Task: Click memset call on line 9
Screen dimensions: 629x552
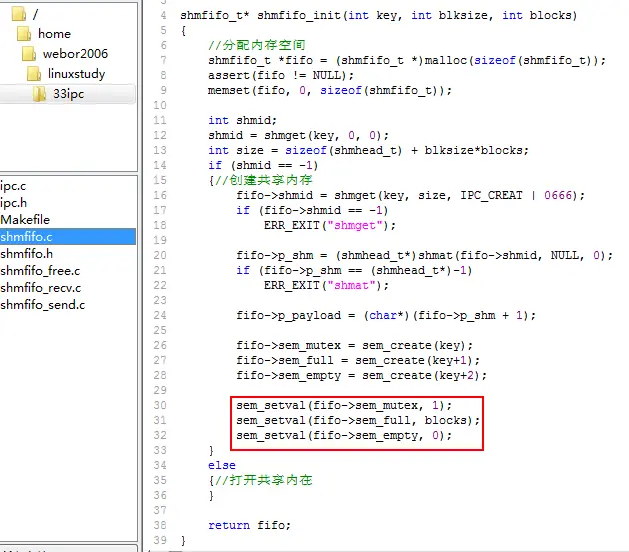Action: (x=330, y=91)
